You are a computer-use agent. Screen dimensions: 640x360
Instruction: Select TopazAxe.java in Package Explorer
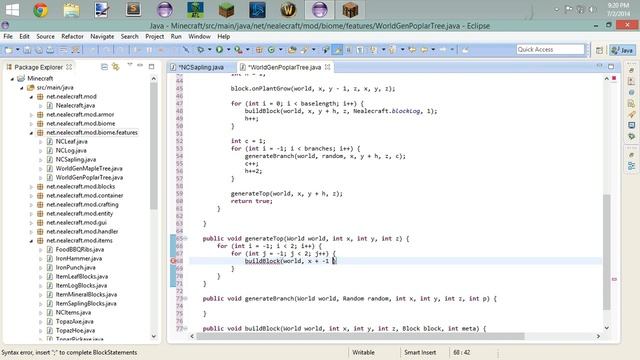point(74,322)
